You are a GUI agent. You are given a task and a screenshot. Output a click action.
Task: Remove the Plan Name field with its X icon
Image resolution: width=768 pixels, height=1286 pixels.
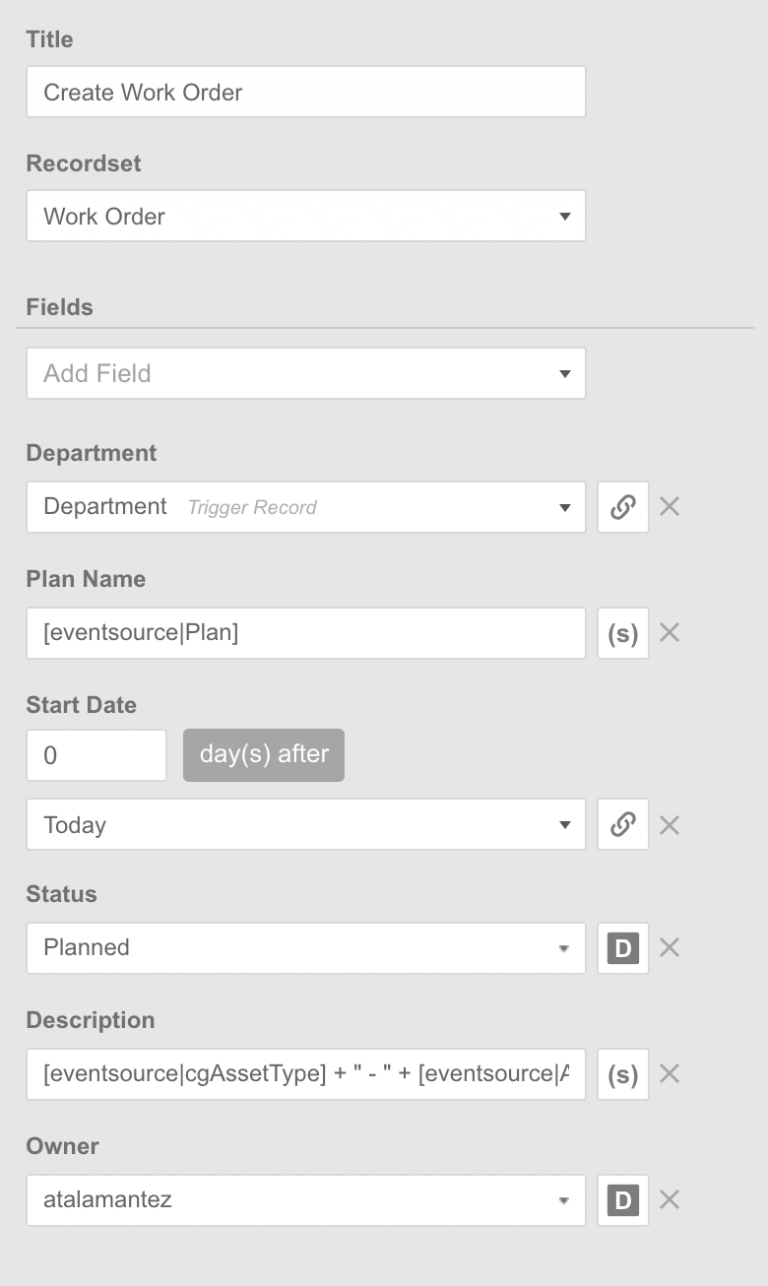[x=670, y=632]
